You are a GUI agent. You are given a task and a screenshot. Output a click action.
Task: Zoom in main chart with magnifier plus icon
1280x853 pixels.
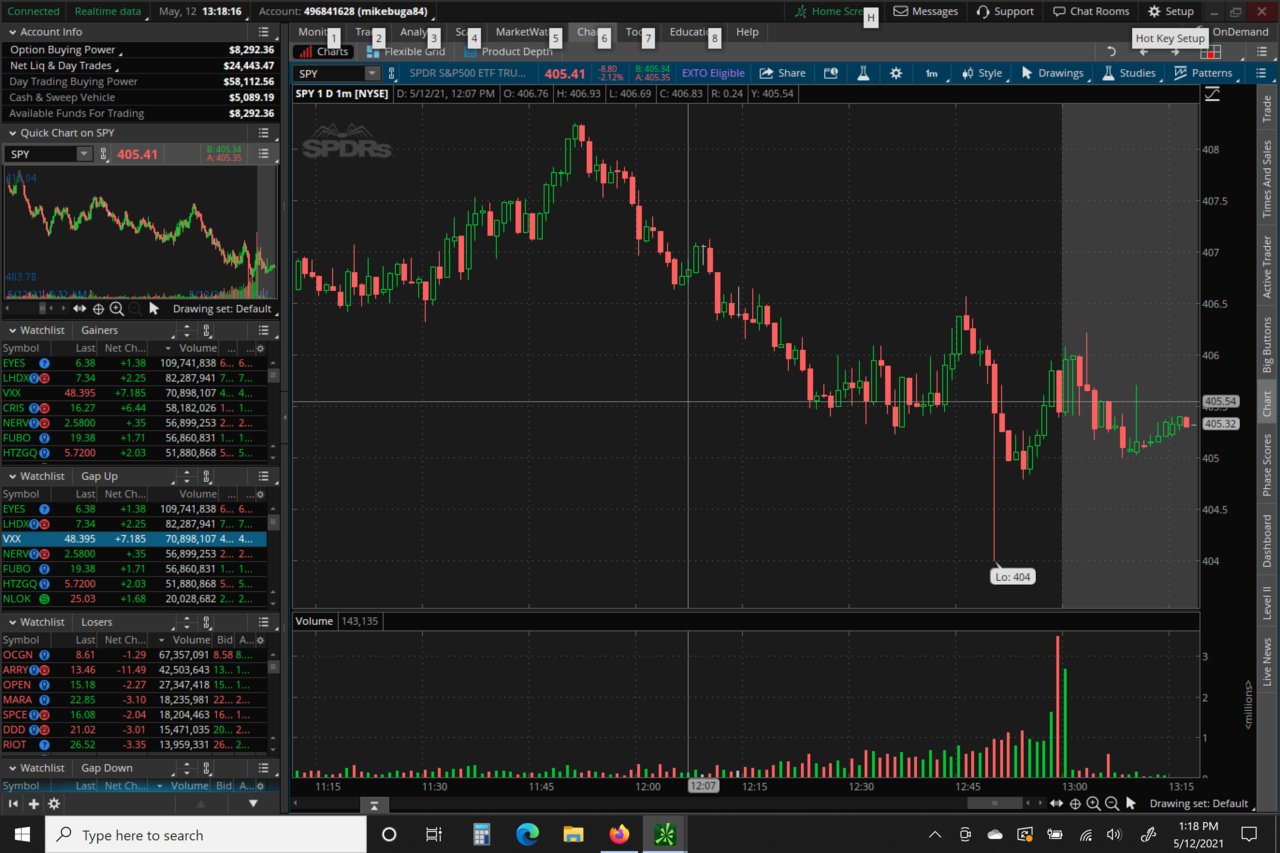point(1093,803)
